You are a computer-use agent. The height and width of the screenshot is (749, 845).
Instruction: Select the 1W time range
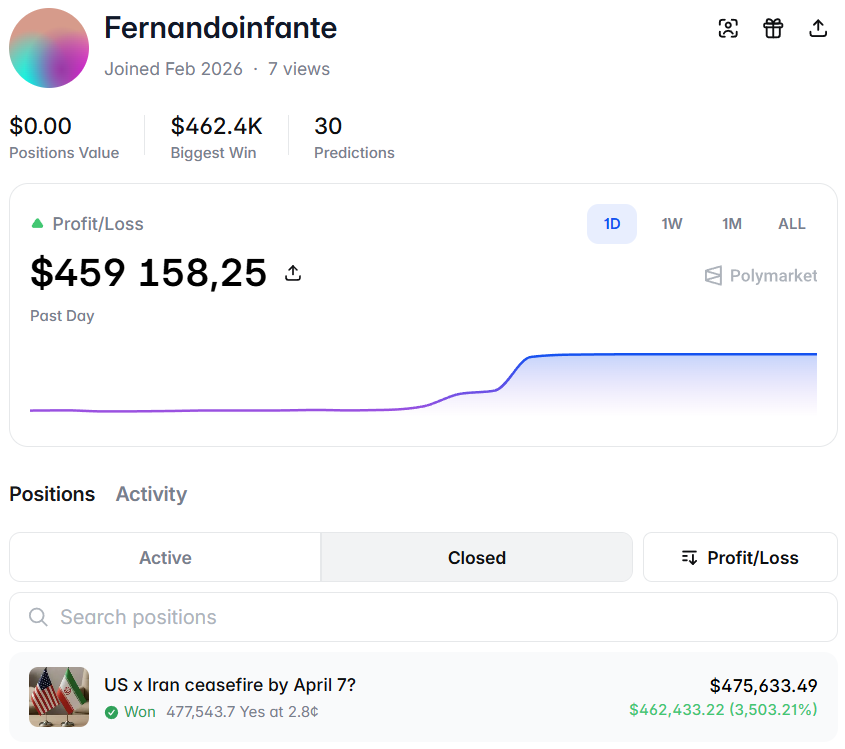pos(671,224)
